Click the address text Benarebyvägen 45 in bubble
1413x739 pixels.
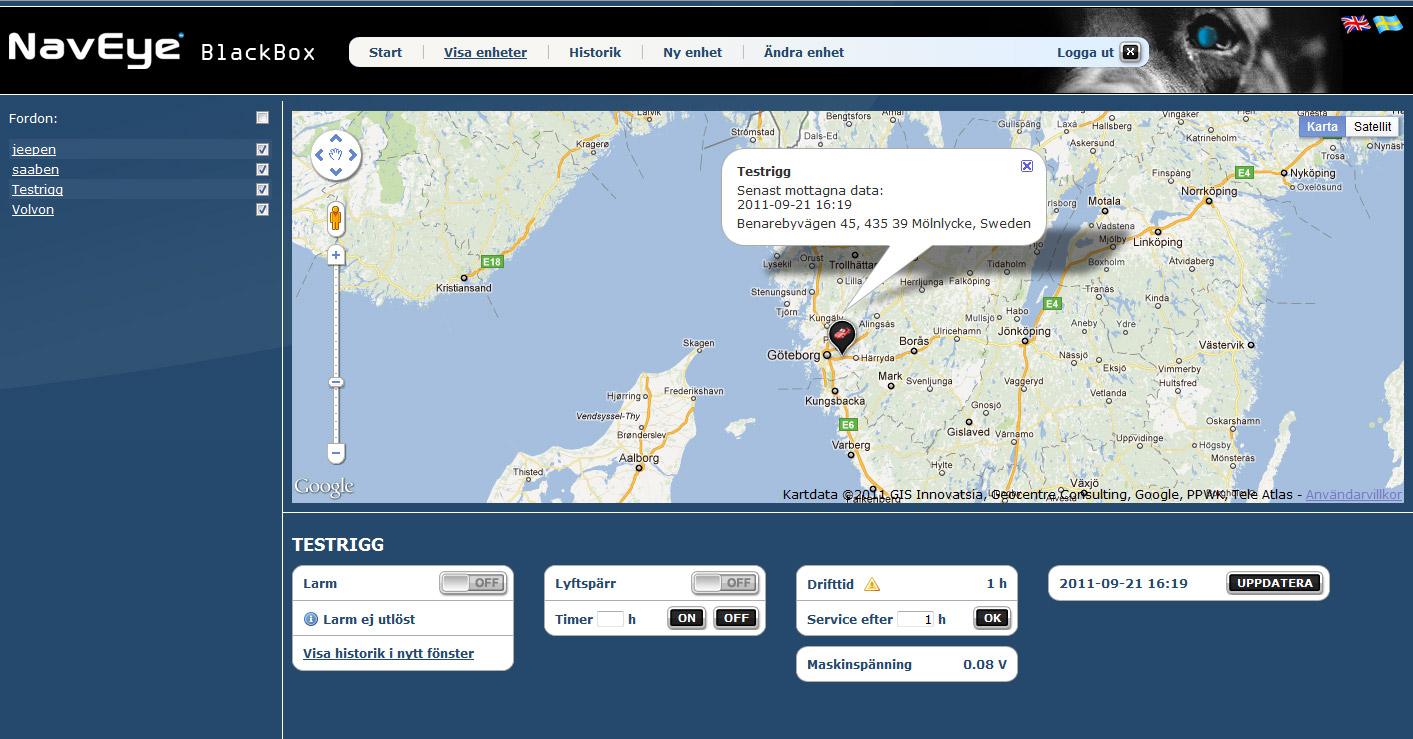(x=884, y=224)
